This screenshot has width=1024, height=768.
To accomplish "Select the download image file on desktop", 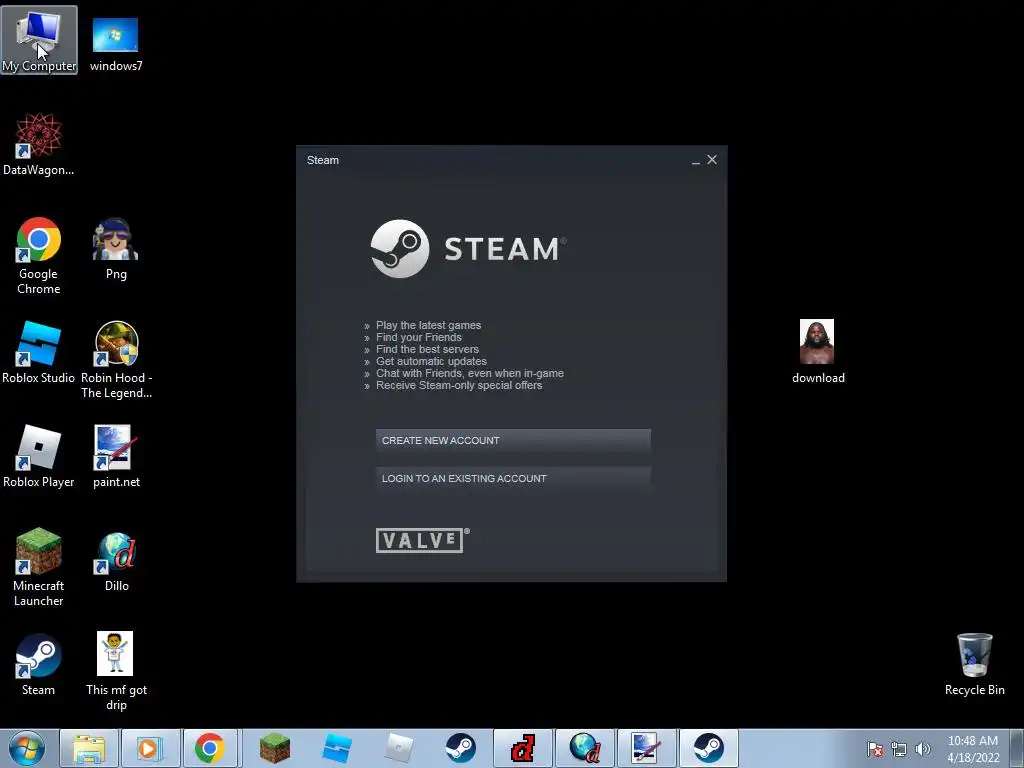I will pos(818,352).
